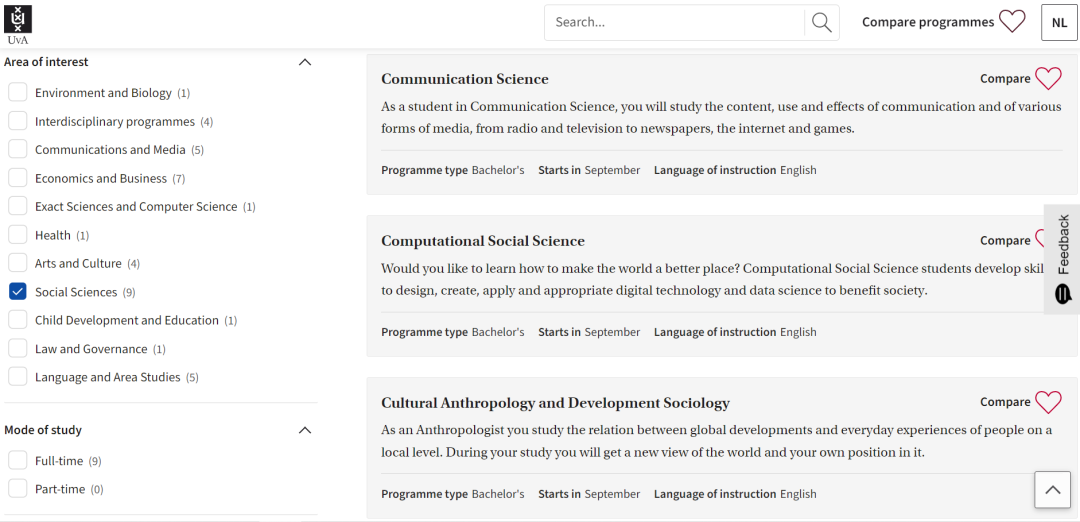Collapse the Area of interest section chevron
This screenshot has height=522, width=1080.
pos(305,62)
